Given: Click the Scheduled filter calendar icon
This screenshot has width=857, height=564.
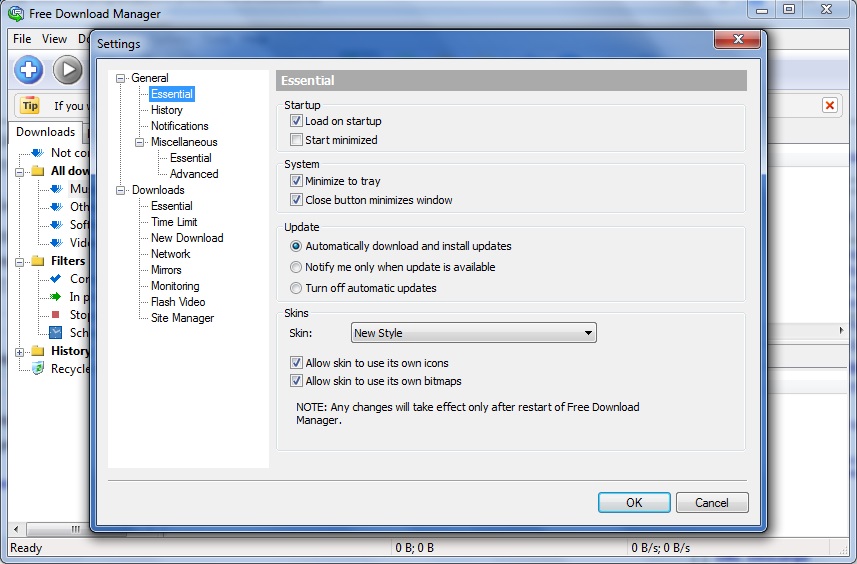Looking at the screenshot, I should tap(56, 332).
